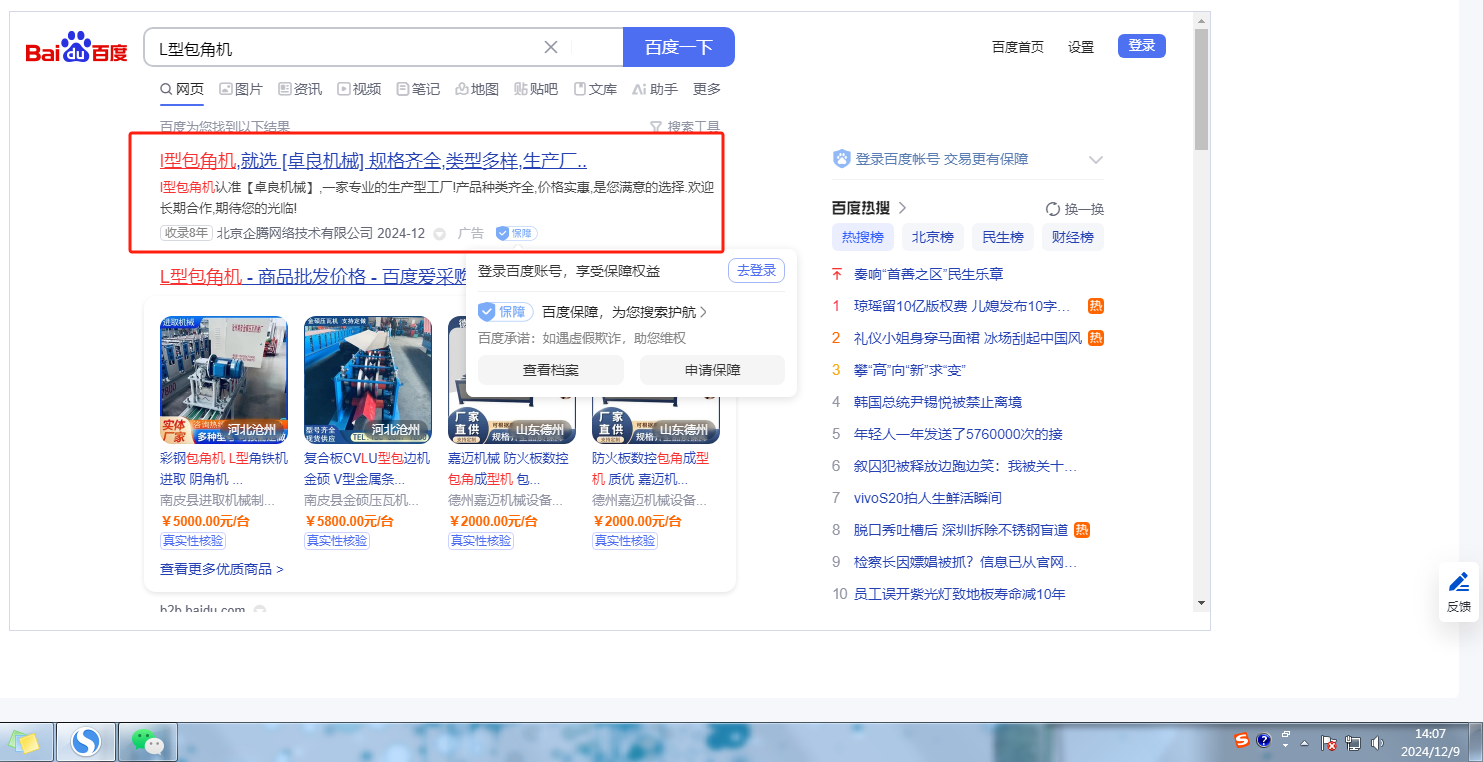The image size is (1483, 762).
Task: Open Sogou browser from the taskbar
Action: click(x=86, y=742)
